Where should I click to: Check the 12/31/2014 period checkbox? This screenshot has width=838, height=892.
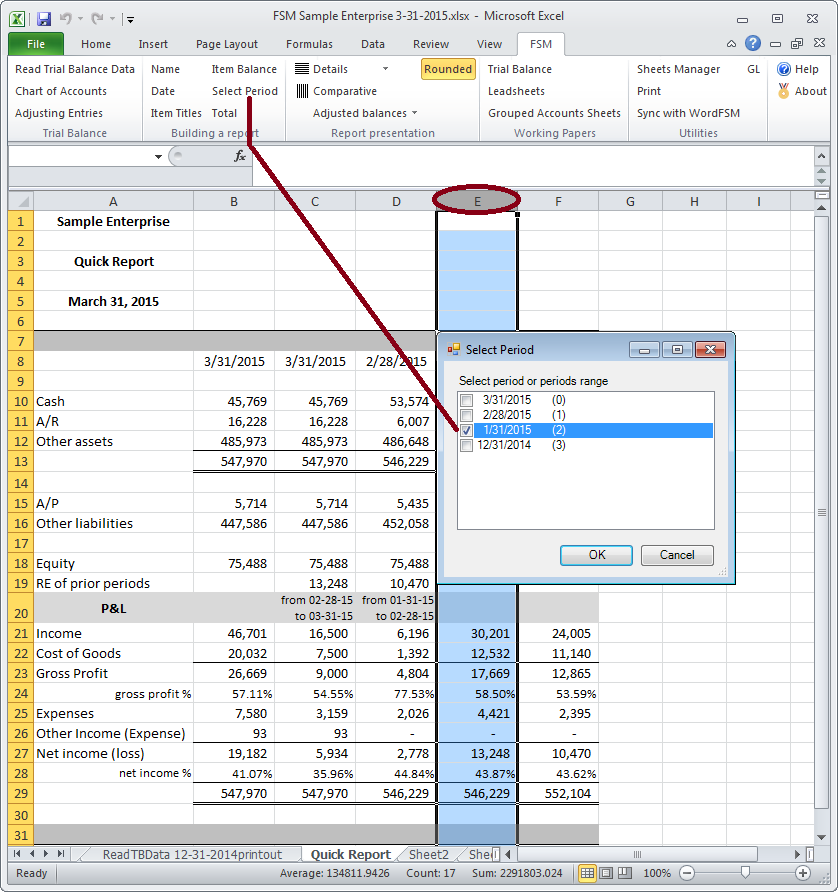(465, 445)
